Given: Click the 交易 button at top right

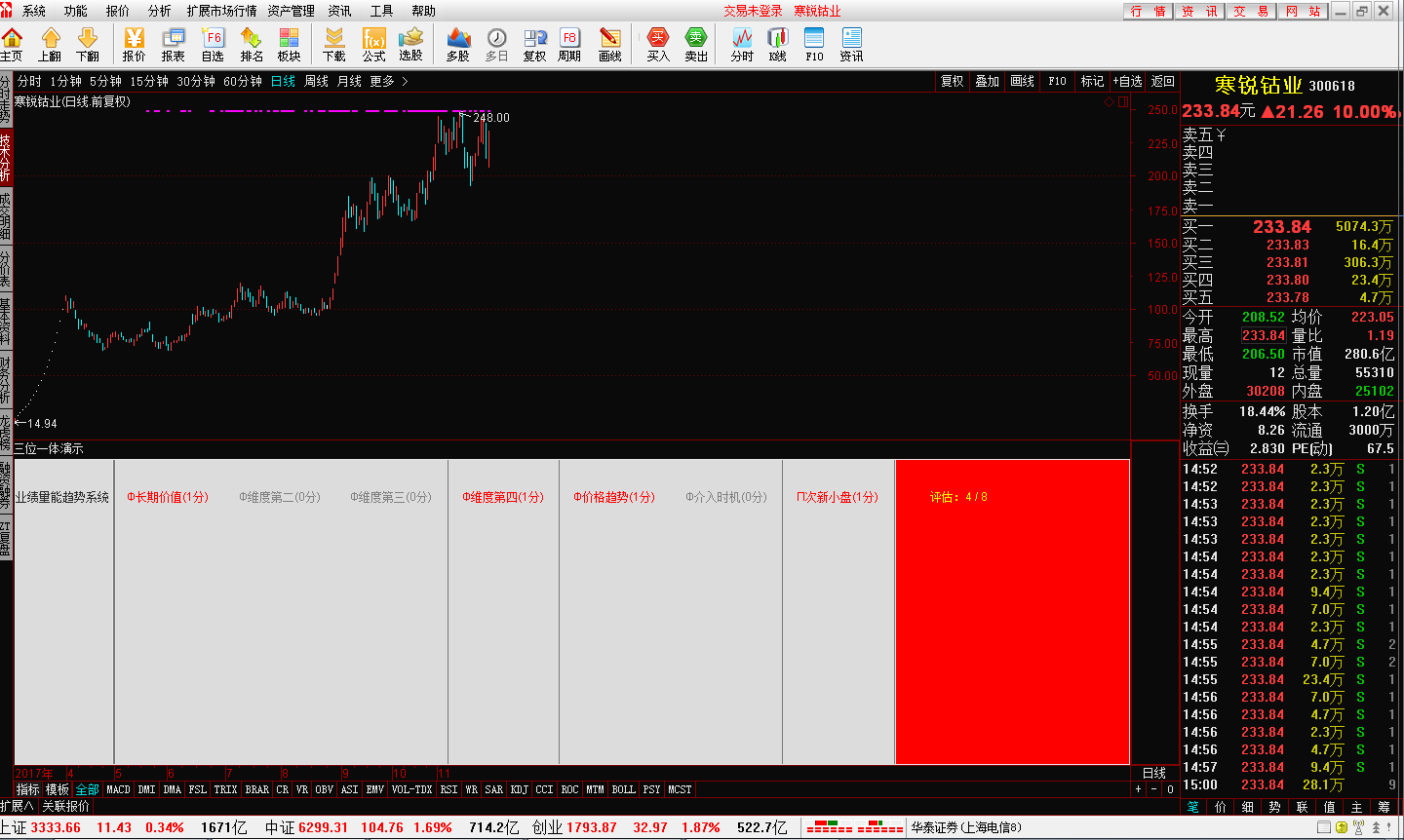Looking at the screenshot, I should 1252,11.
